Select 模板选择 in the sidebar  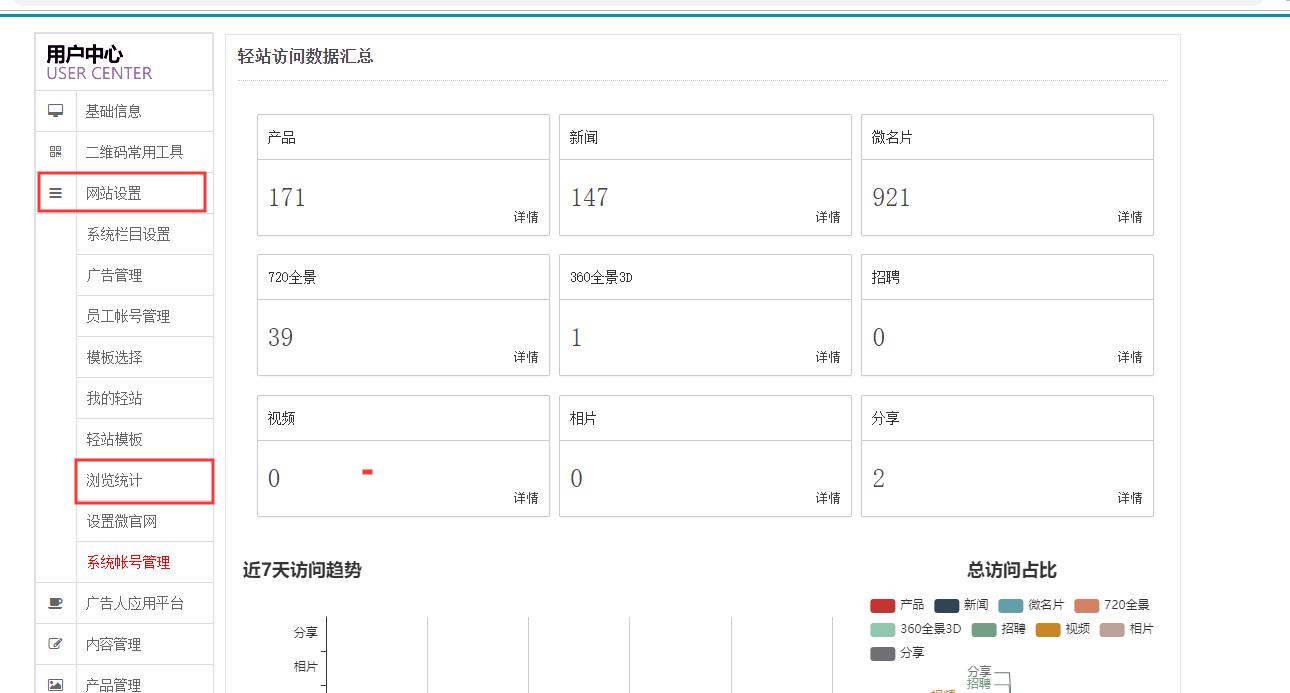point(115,357)
